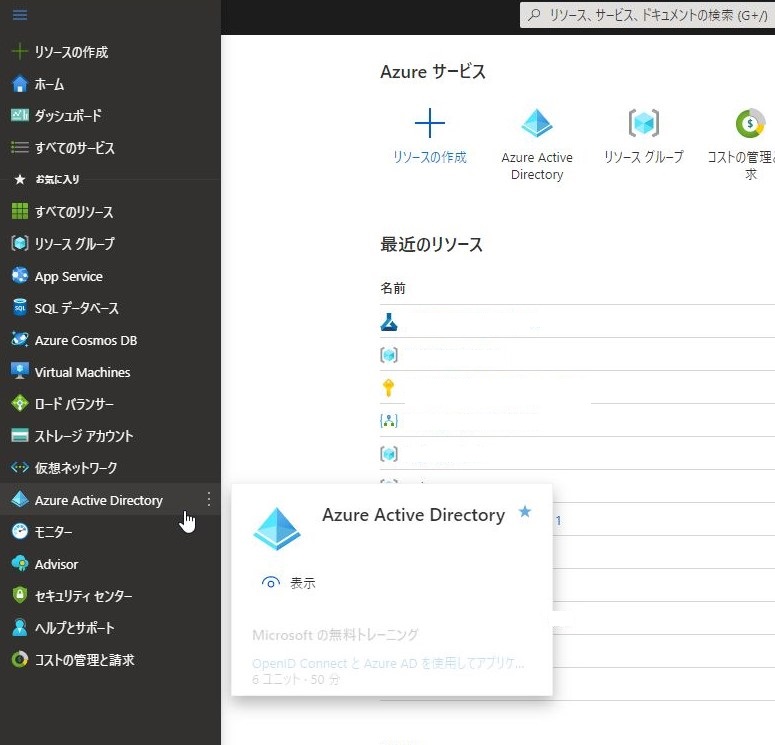775x745 pixels.
Task: Open コストの管理 tile in Azure サービス
Action: (x=741, y=145)
